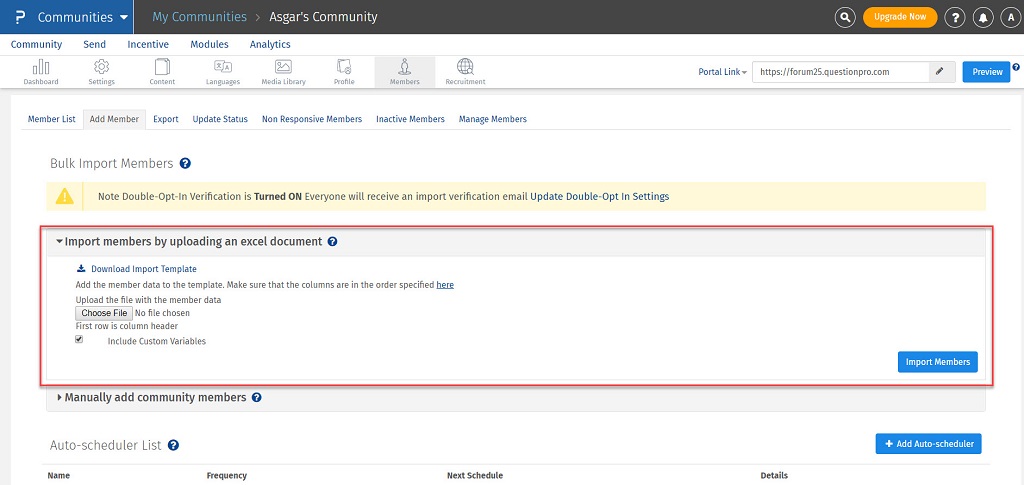
Task: Open the Incentive menu
Action: pyautogui.click(x=147, y=44)
